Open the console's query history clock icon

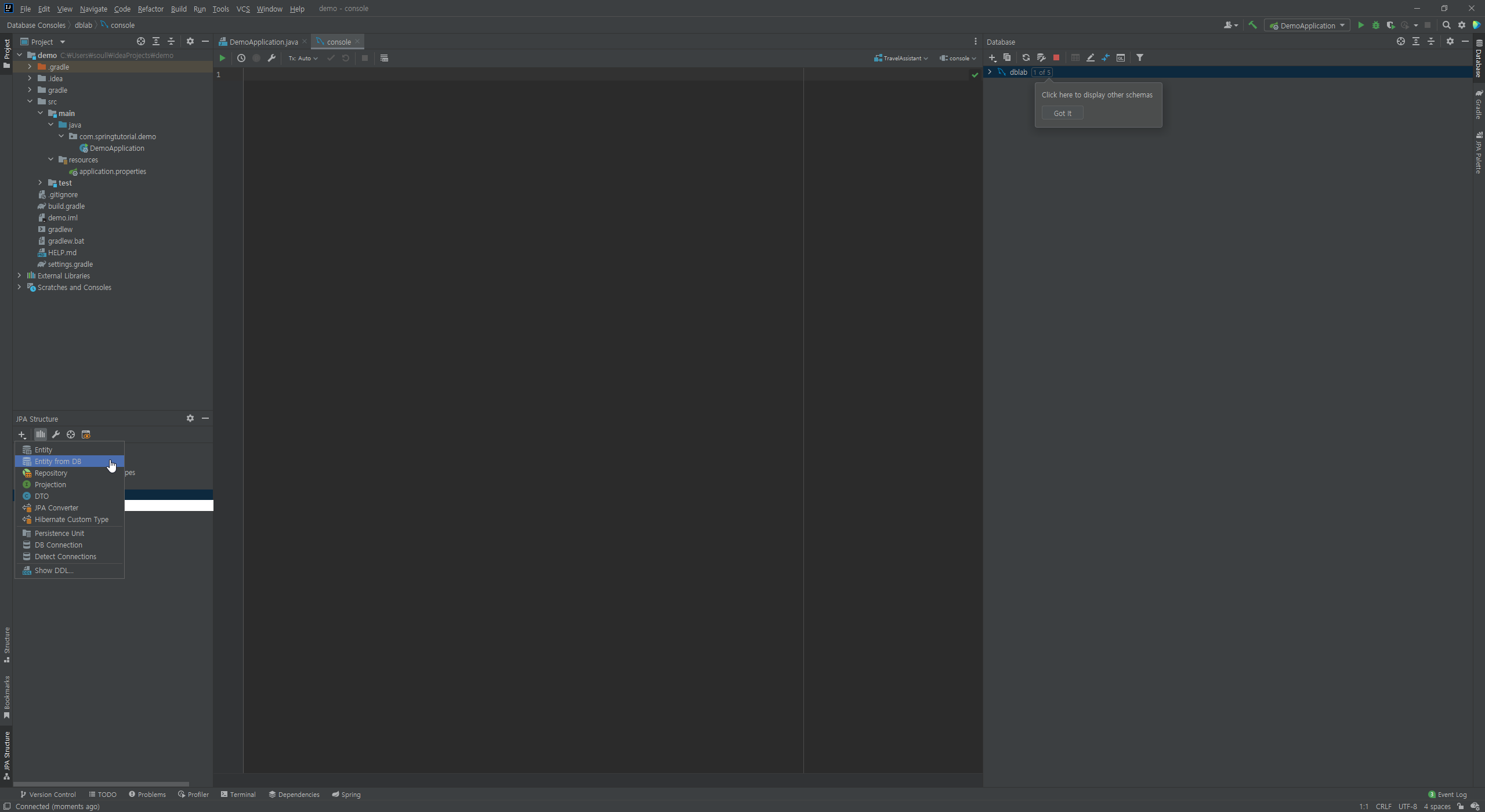[241, 58]
